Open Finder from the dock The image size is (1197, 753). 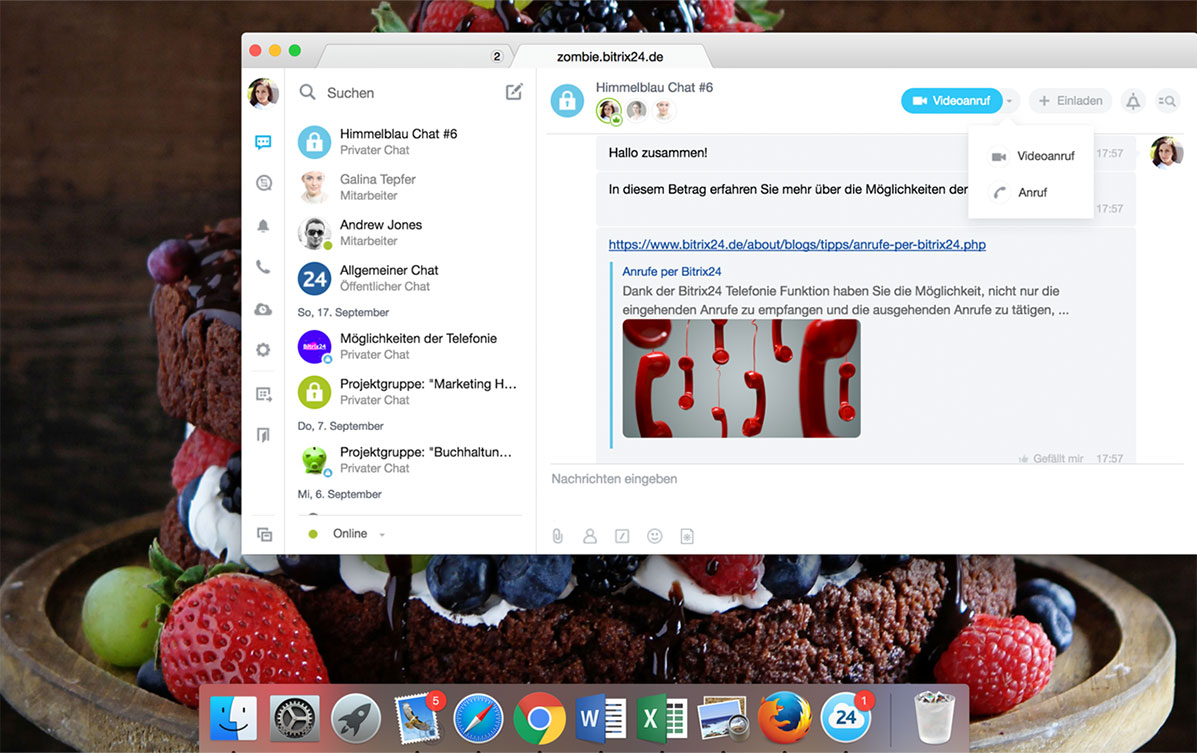point(233,718)
